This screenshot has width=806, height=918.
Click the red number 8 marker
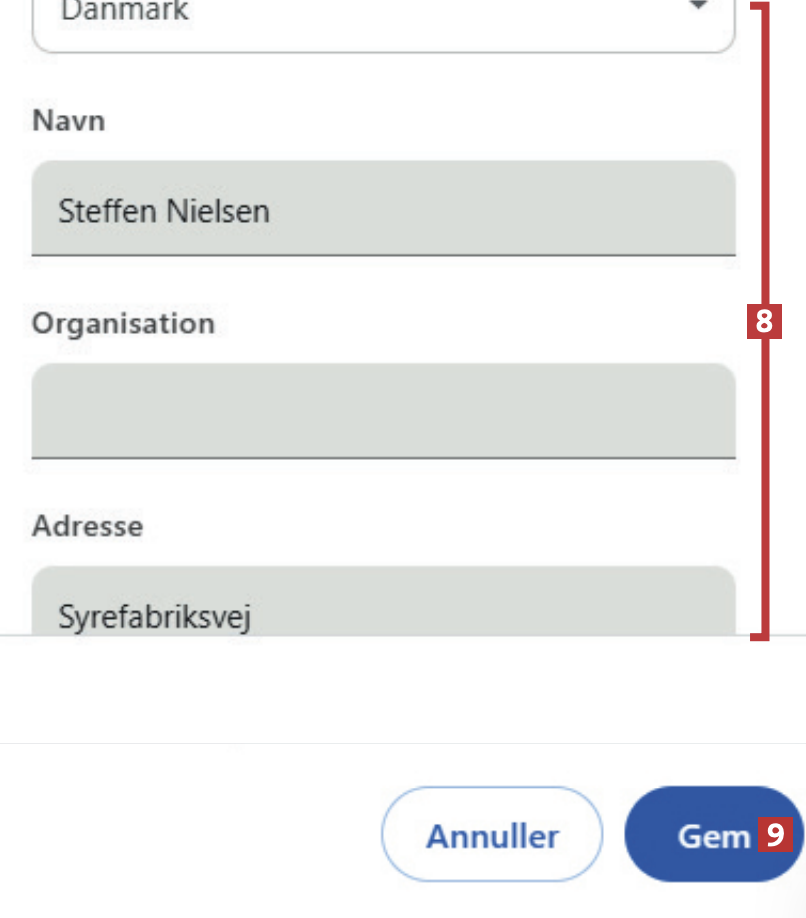click(764, 322)
